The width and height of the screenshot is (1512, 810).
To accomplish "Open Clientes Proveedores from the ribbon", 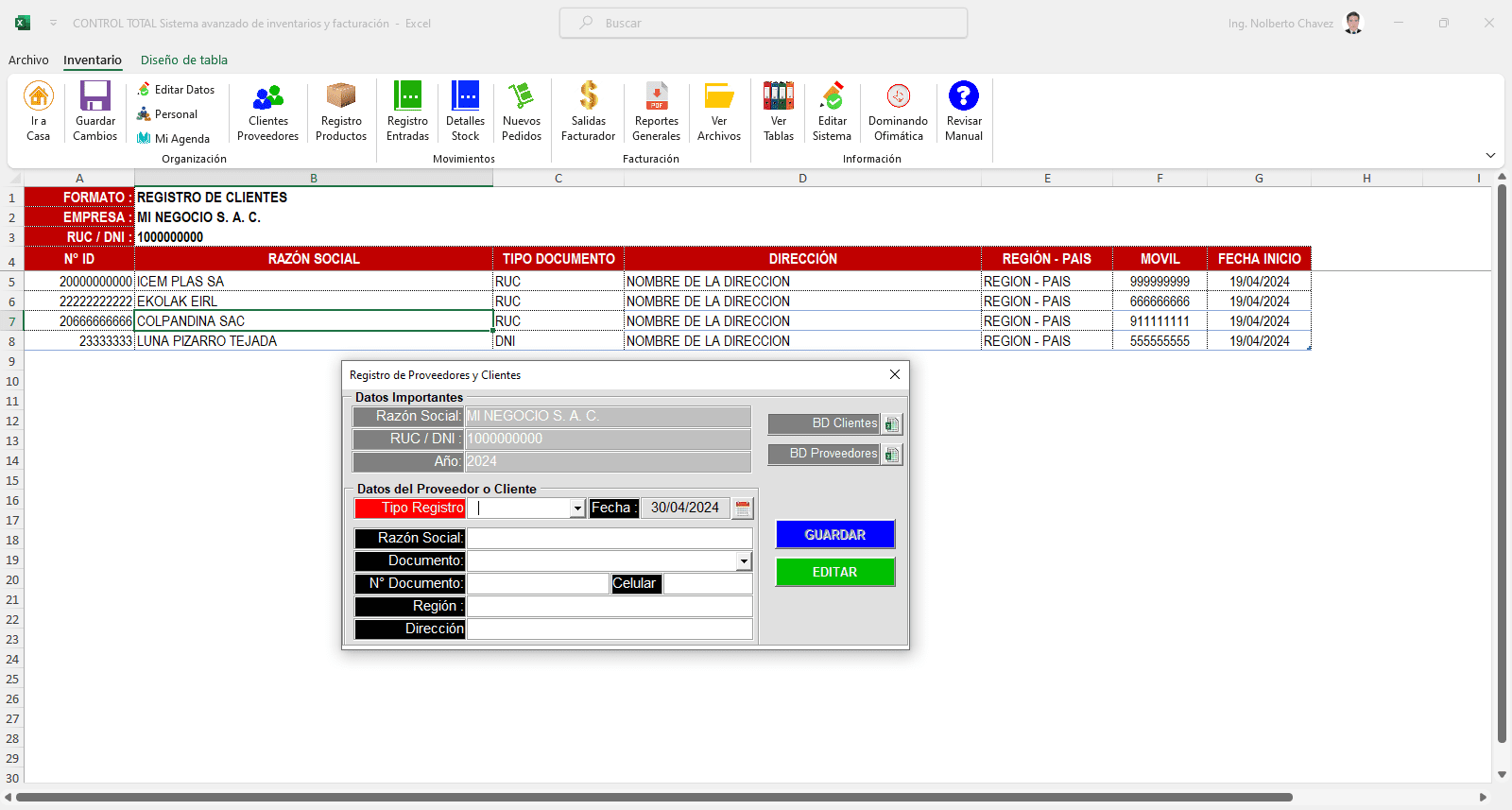I will [267, 111].
